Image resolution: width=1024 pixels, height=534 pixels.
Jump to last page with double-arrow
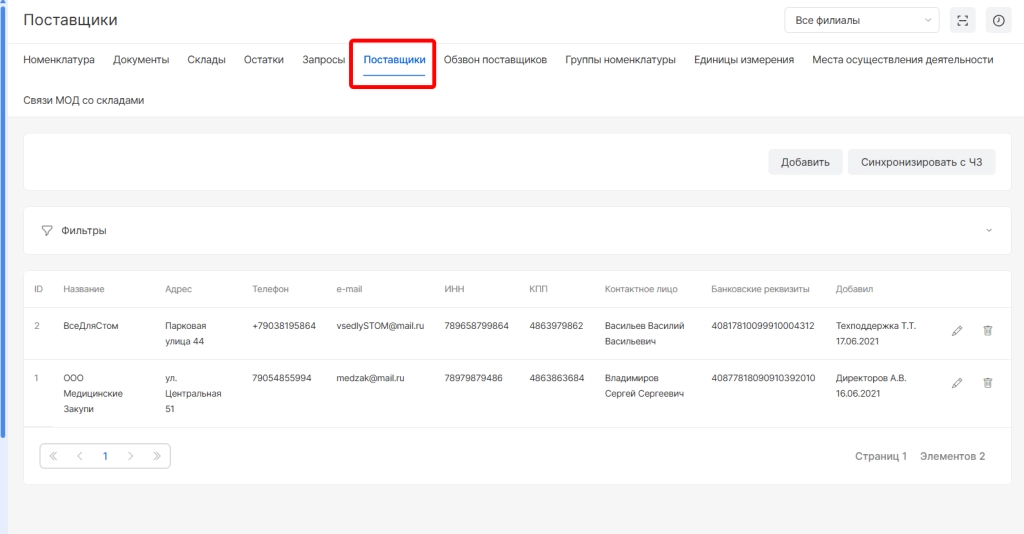pos(157,456)
